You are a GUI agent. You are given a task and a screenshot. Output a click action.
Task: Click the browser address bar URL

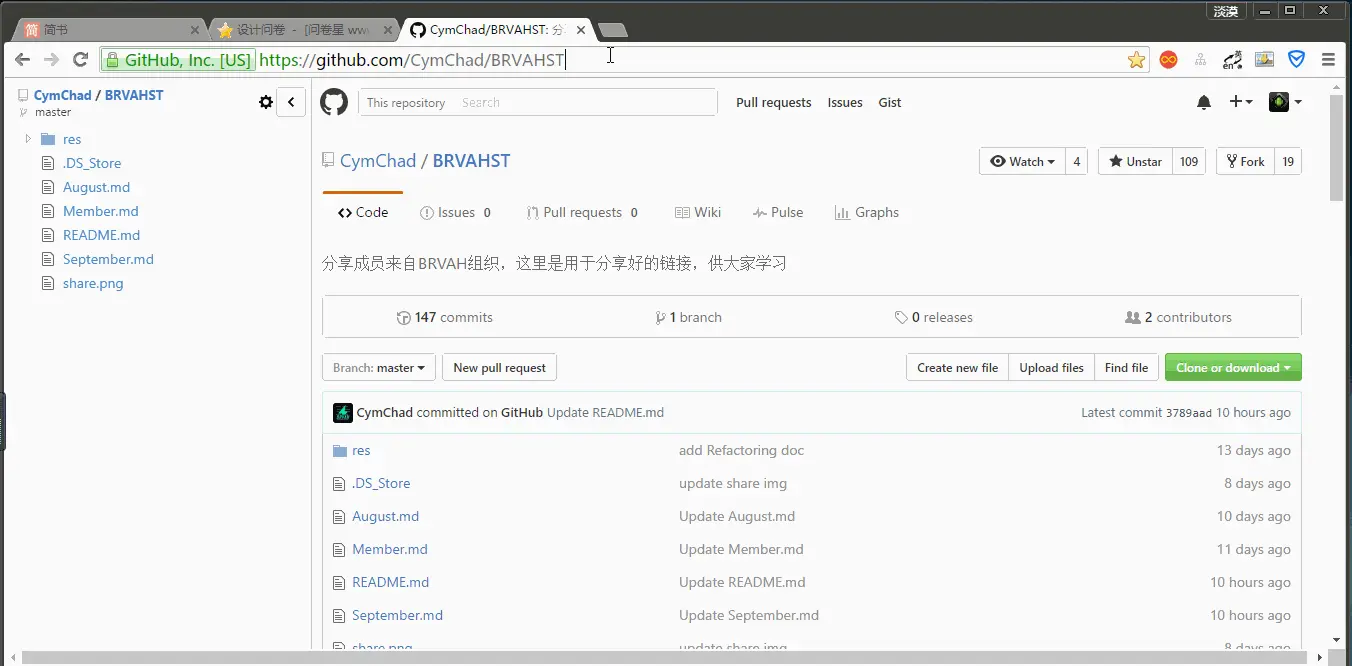click(412, 60)
